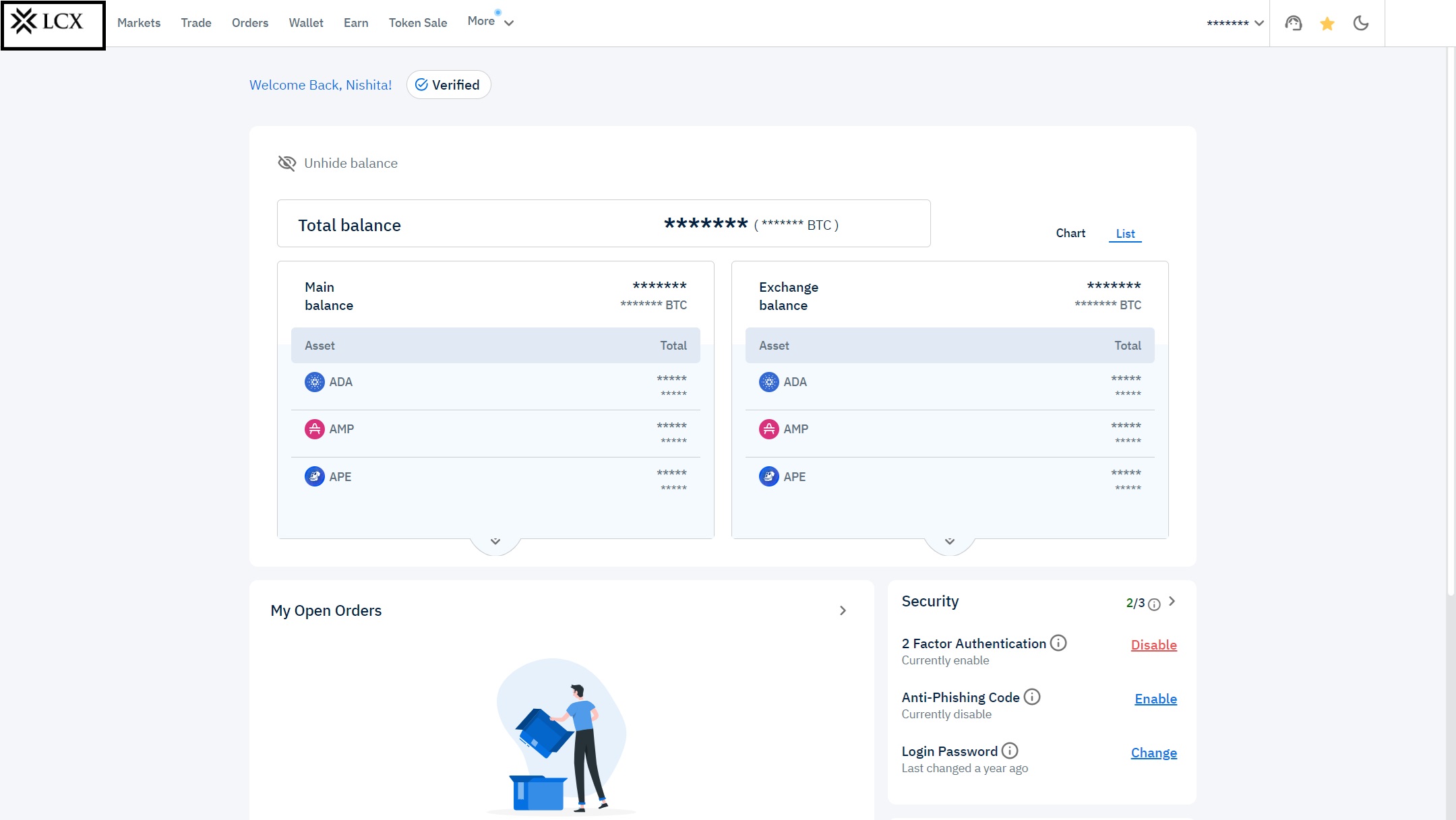The width and height of the screenshot is (1456, 820).
Task: Click Change login password link
Action: [1153, 753]
